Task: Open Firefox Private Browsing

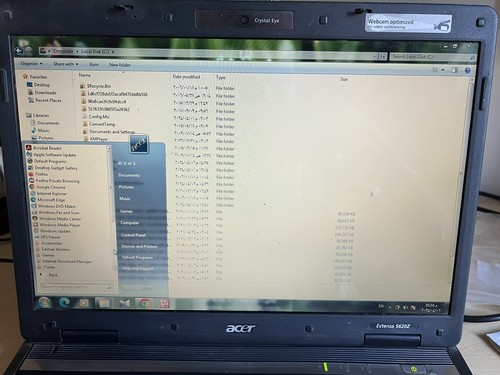Action: coord(58,181)
